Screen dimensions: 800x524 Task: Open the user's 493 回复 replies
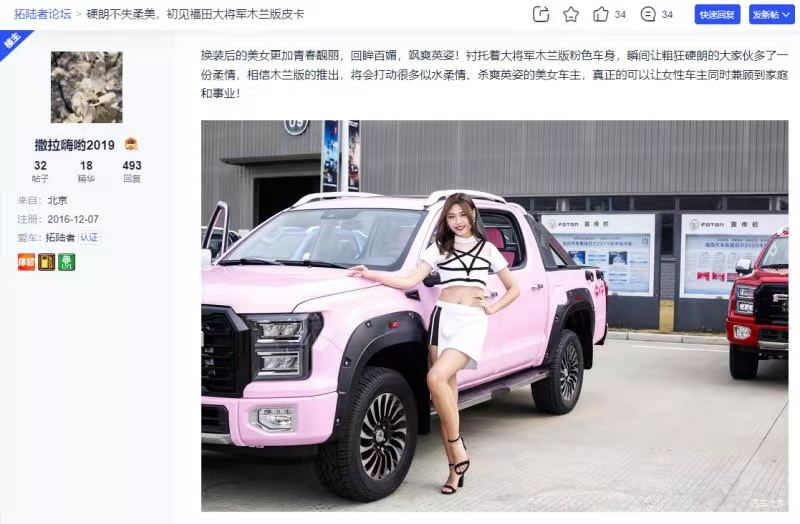(x=132, y=171)
